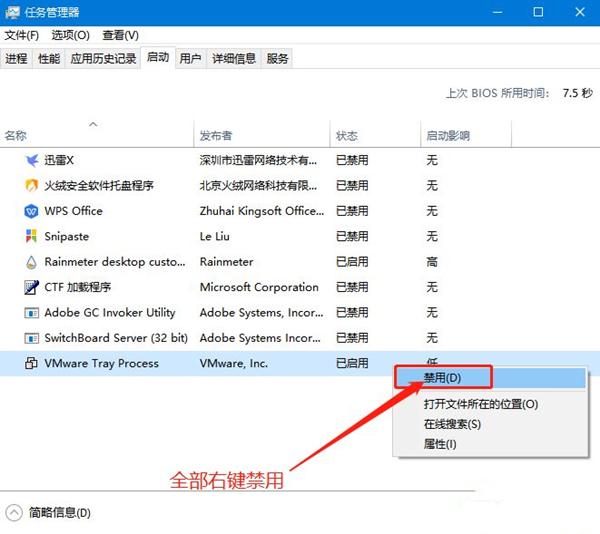This screenshot has height=534, width=600.
Task: Collapse to 简略信息 using the arrow icon
Action: click(14, 513)
